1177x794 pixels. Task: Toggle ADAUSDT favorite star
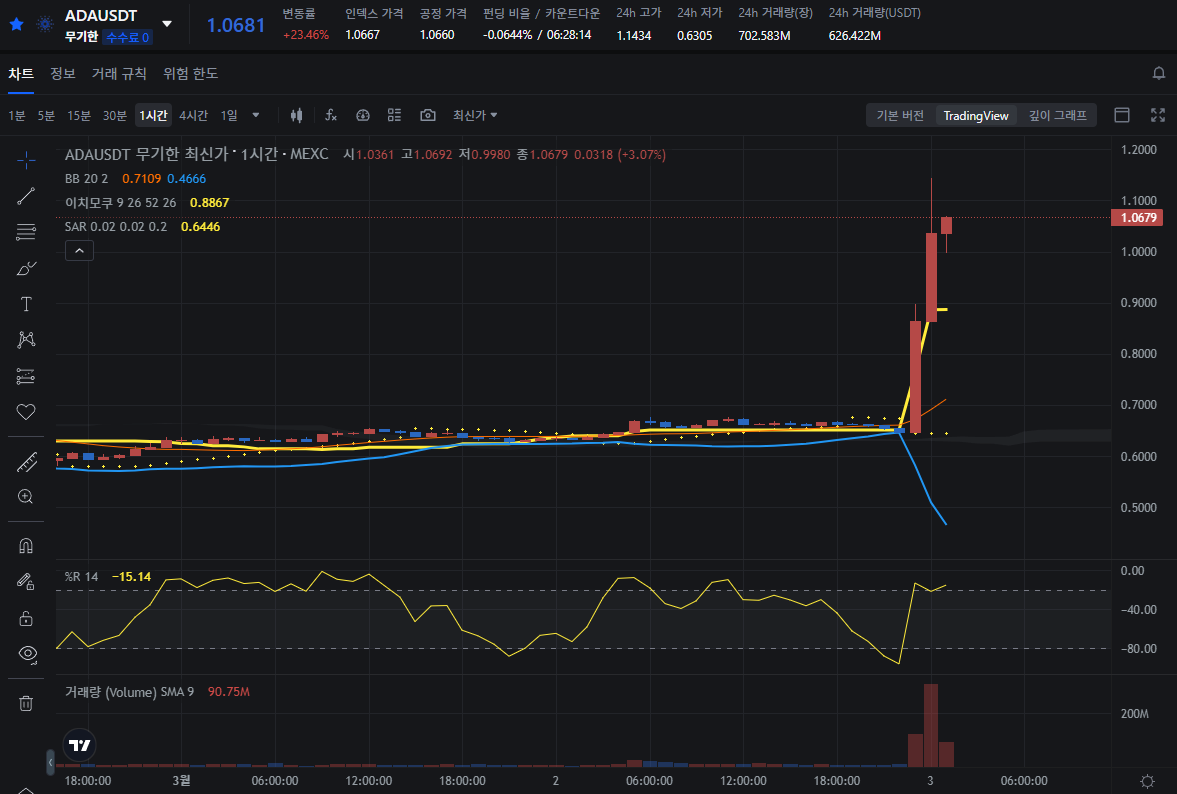click(17, 25)
